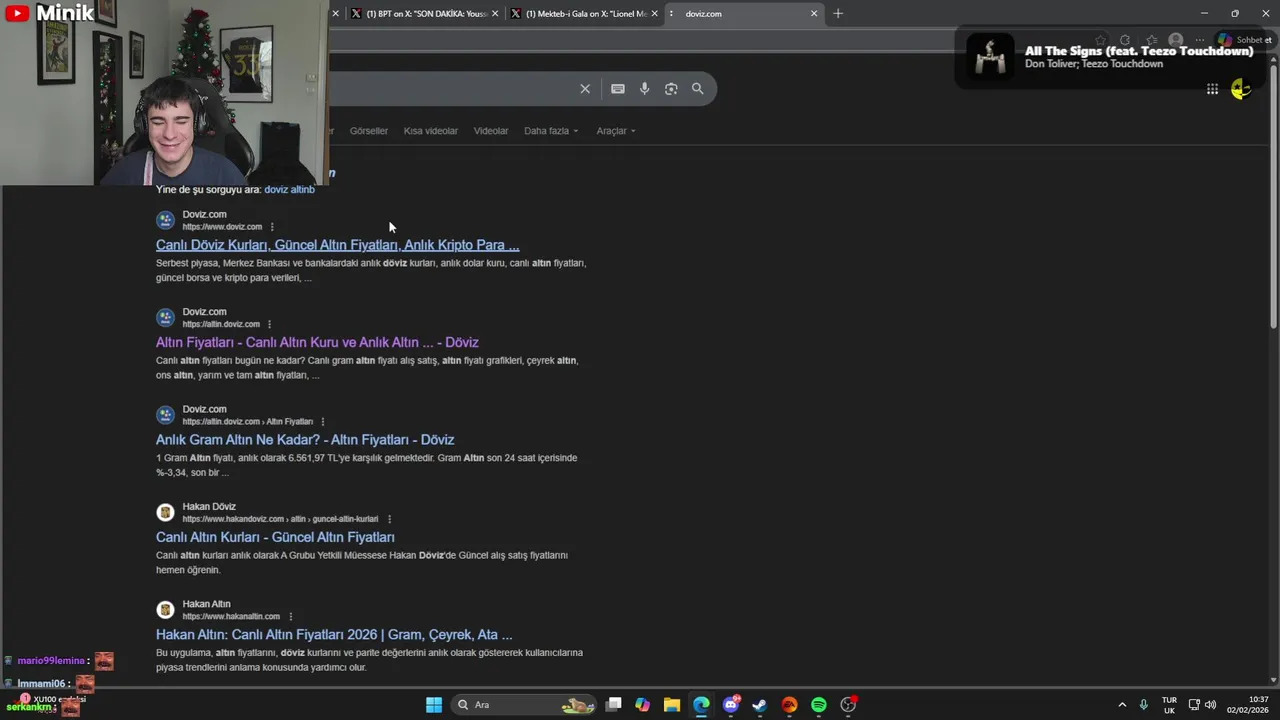
Task: Start voice search with the microphone icon
Action: 645,89
